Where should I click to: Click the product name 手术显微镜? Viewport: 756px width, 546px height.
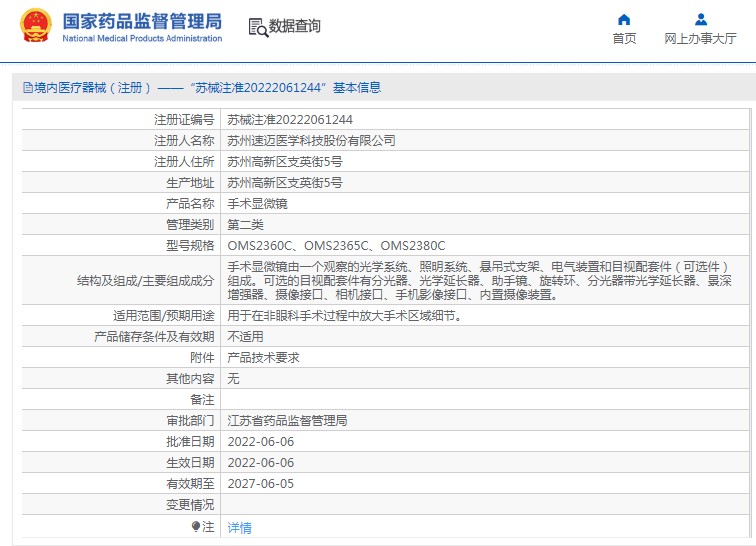pyautogui.click(x=257, y=204)
